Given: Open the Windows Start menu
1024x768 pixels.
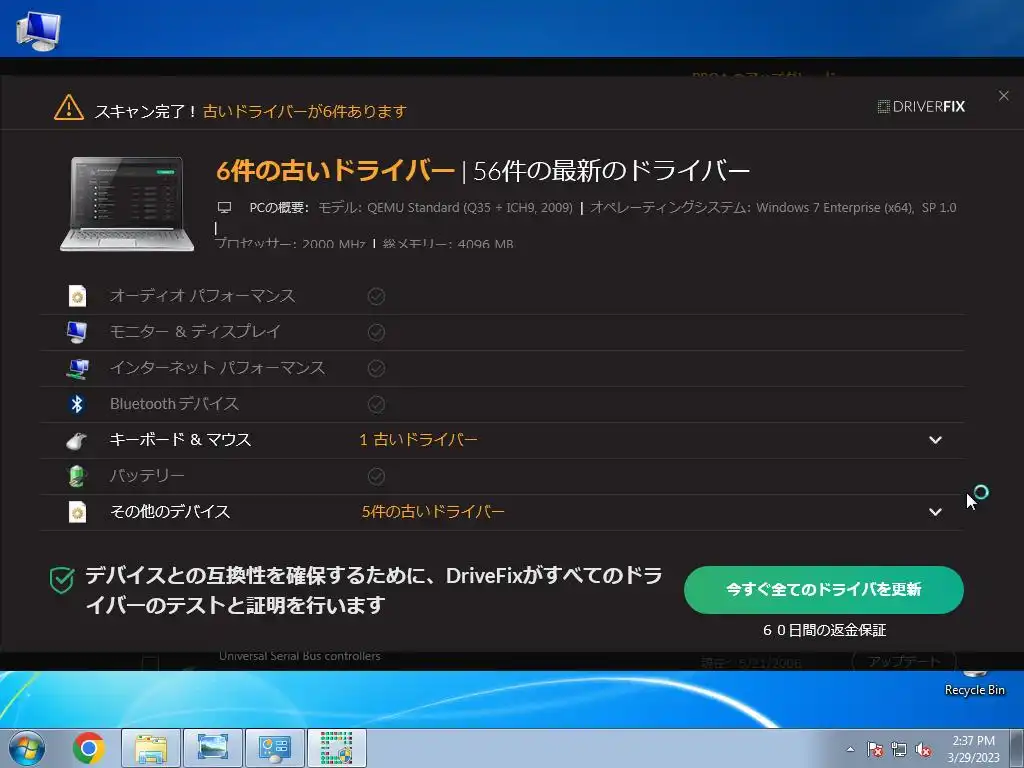Looking at the screenshot, I should [26, 748].
